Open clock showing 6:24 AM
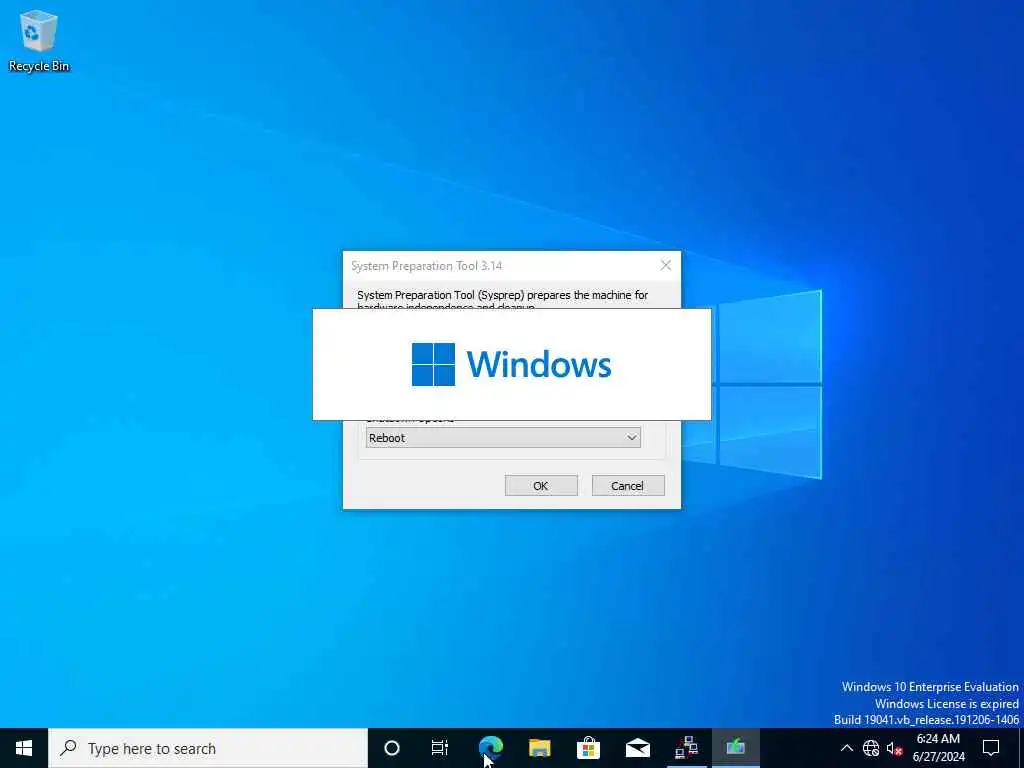This screenshot has width=1024, height=768. (x=938, y=748)
